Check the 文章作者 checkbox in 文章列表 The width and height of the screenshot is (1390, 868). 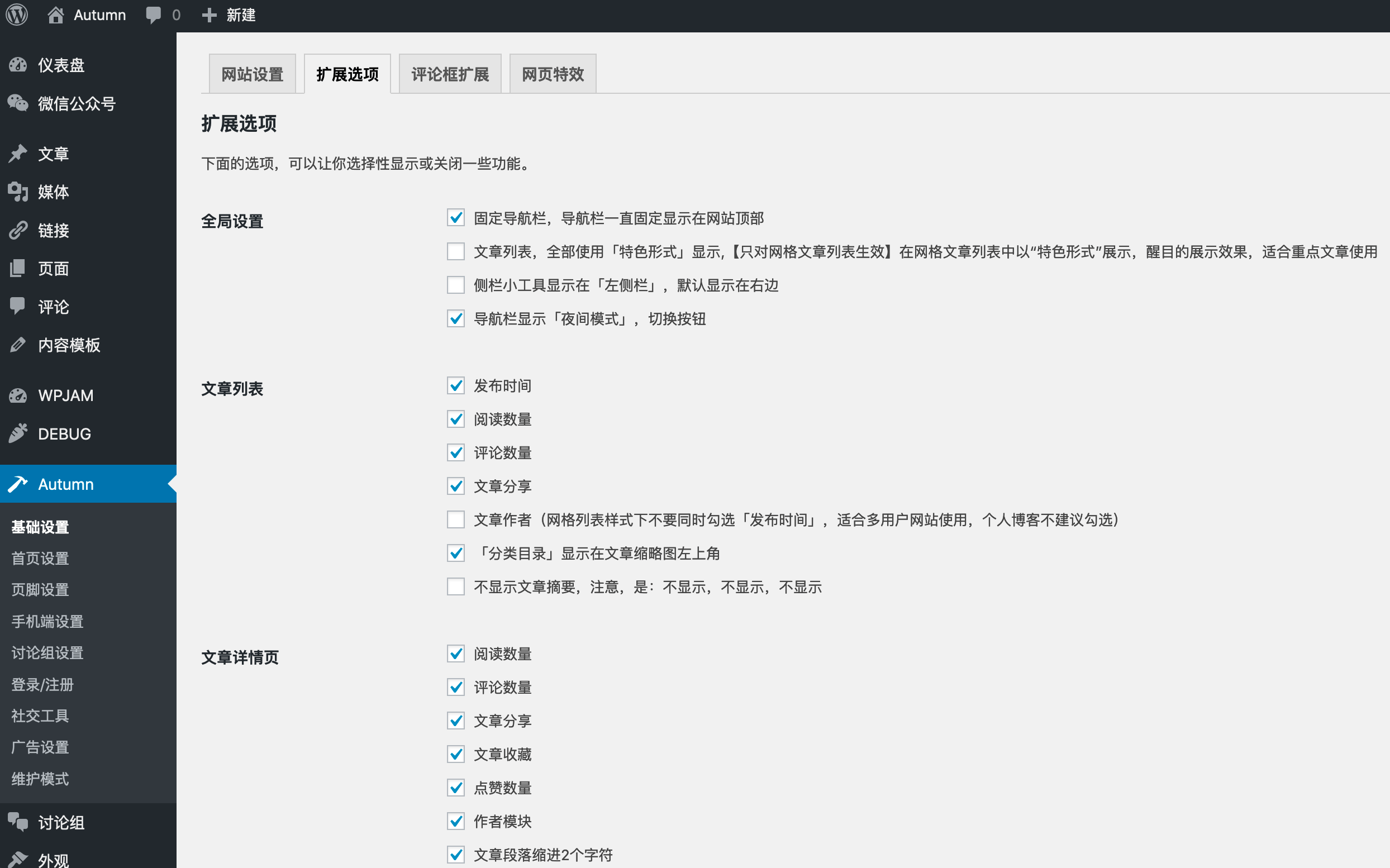tap(455, 519)
